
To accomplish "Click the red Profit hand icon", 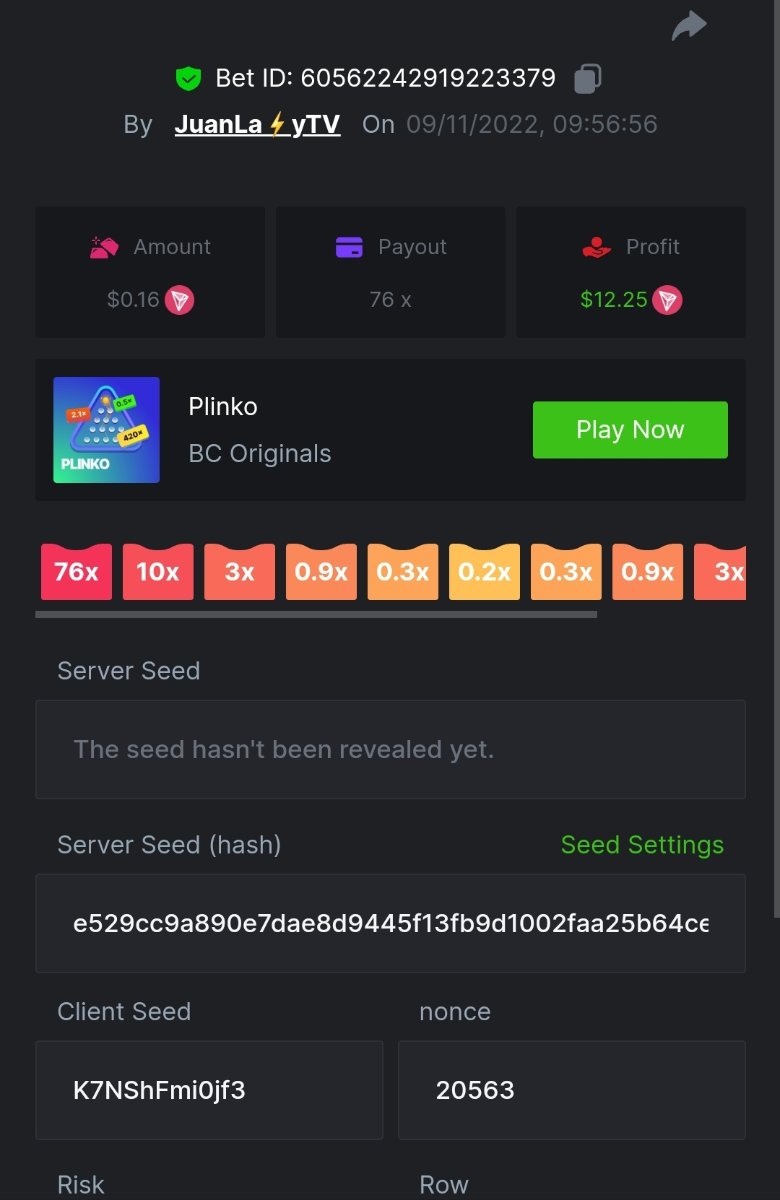I will [x=597, y=247].
